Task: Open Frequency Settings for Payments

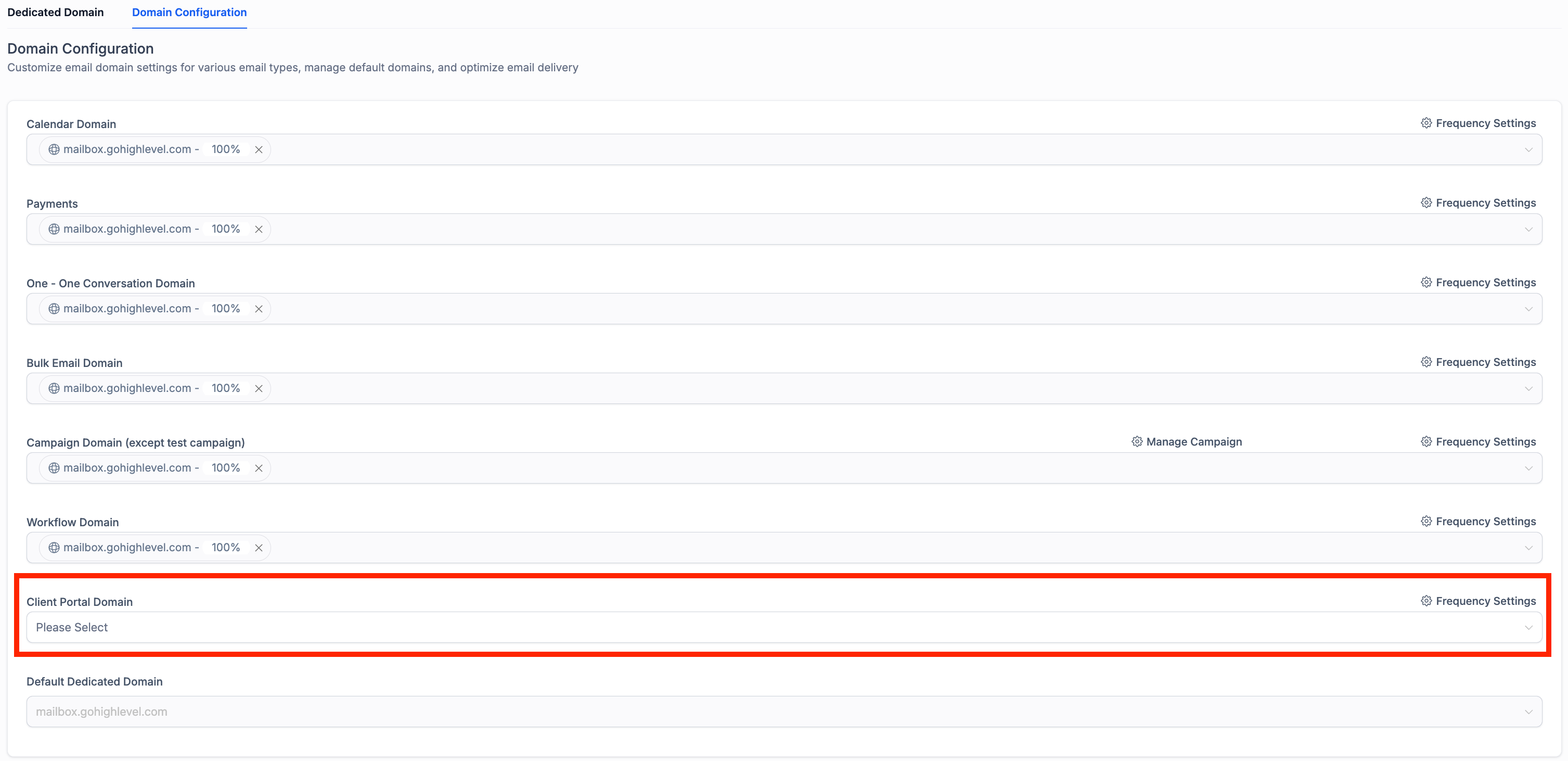Action: tap(1478, 202)
